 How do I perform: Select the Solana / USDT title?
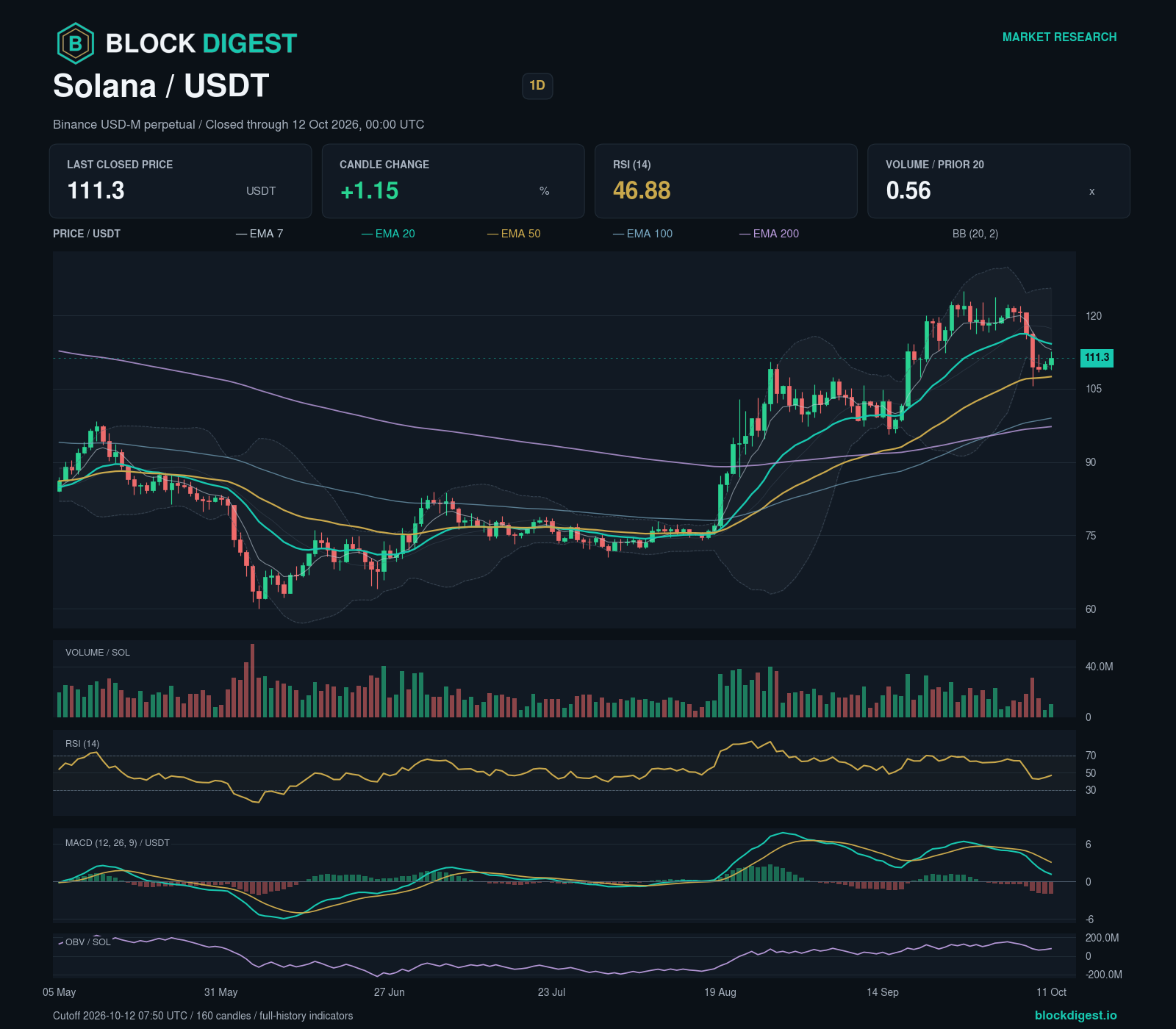[161, 86]
